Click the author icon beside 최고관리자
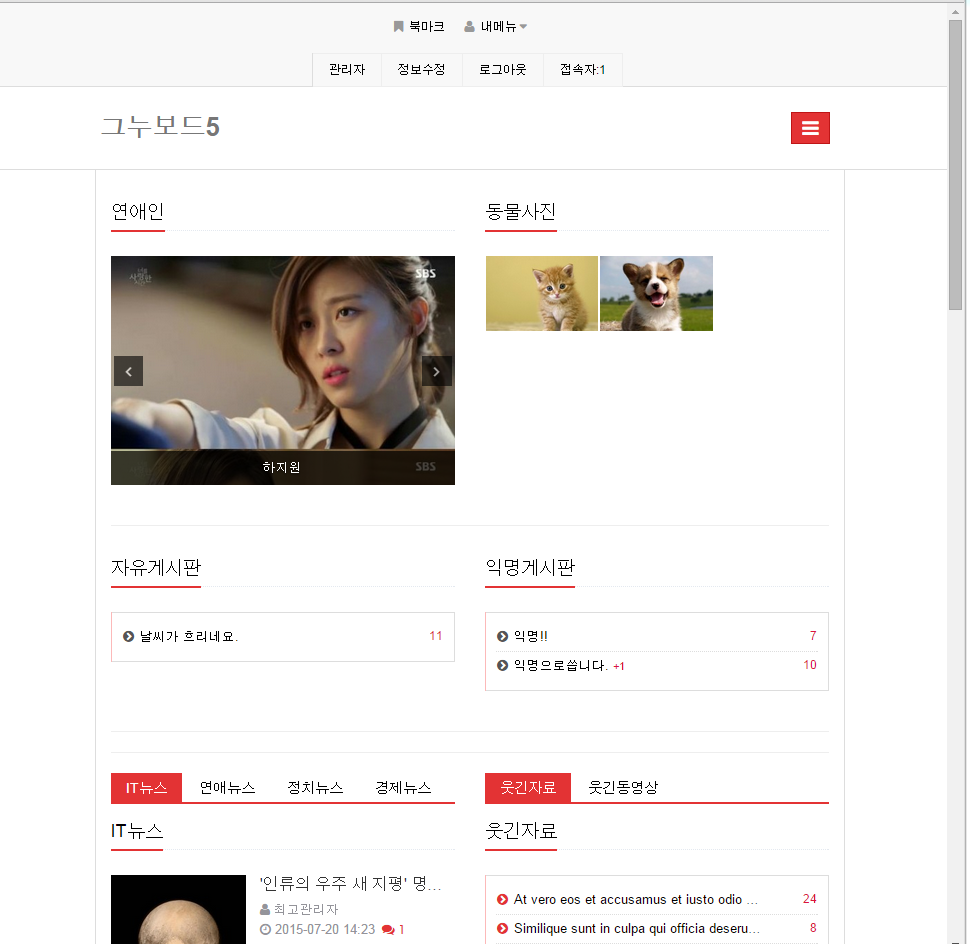Image resolution: width=970 pixels, height=944 pixels. coord(265,909)
